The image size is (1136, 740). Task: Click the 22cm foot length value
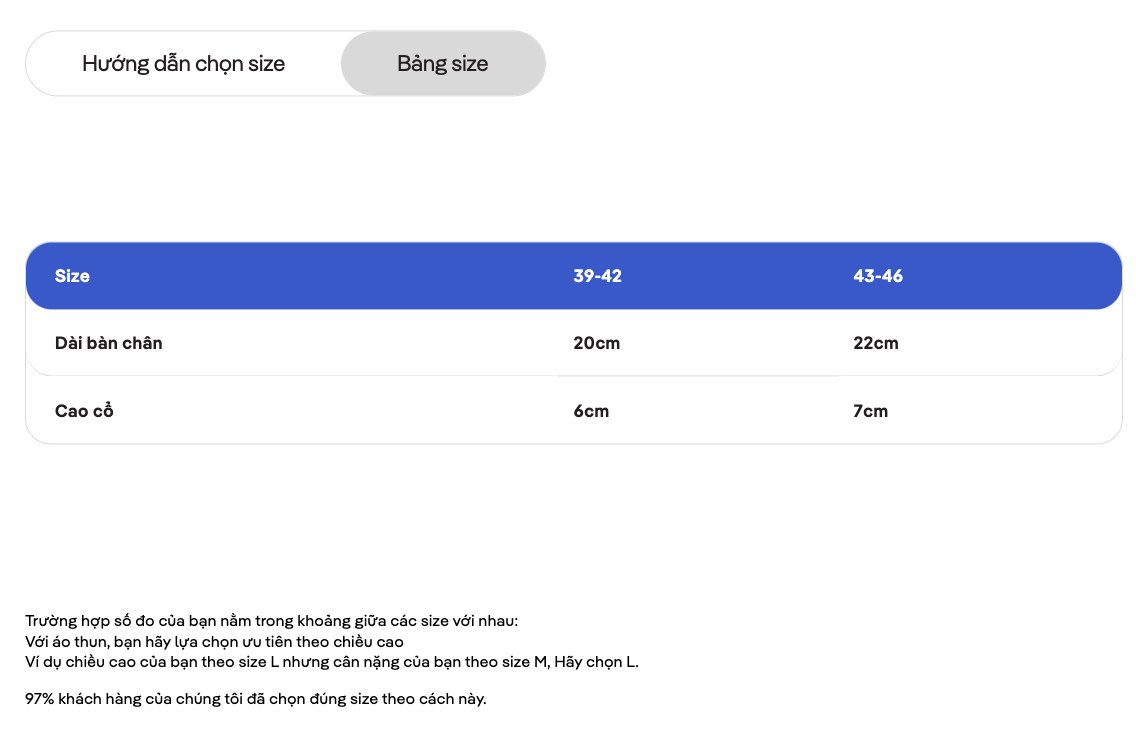875,343
